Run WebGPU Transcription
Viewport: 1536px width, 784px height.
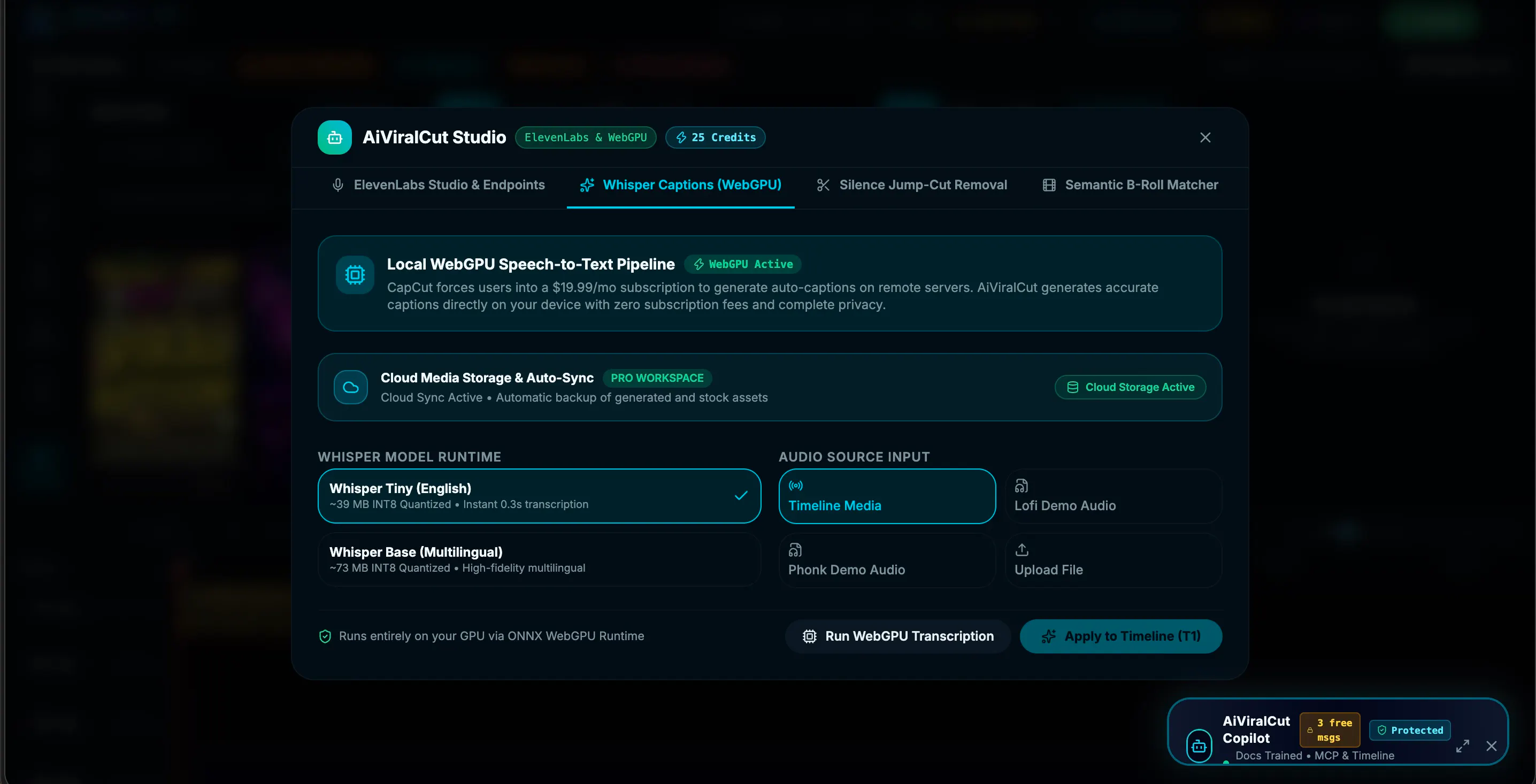tap(898, 637)
